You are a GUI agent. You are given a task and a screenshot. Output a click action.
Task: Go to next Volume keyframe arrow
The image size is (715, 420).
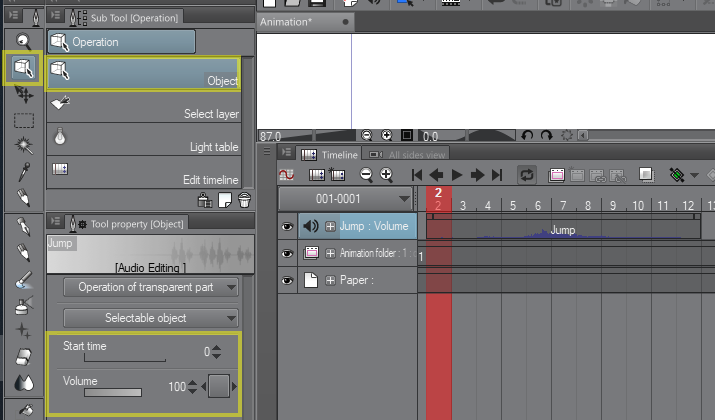point(234,387)
